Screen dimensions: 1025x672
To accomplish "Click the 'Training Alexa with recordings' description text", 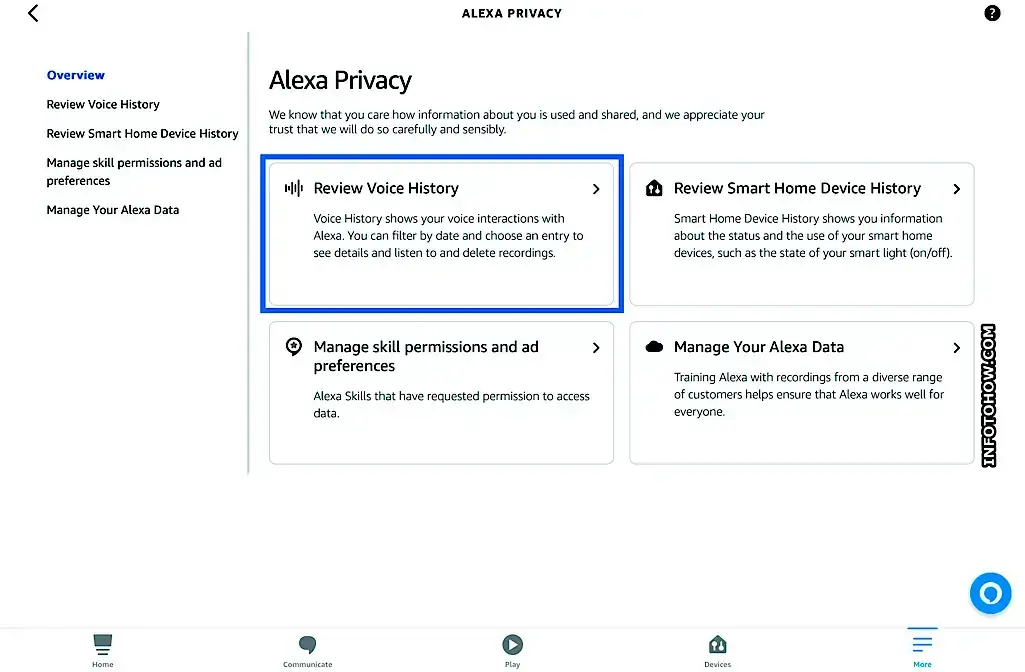I will click(x=809, y=394).
